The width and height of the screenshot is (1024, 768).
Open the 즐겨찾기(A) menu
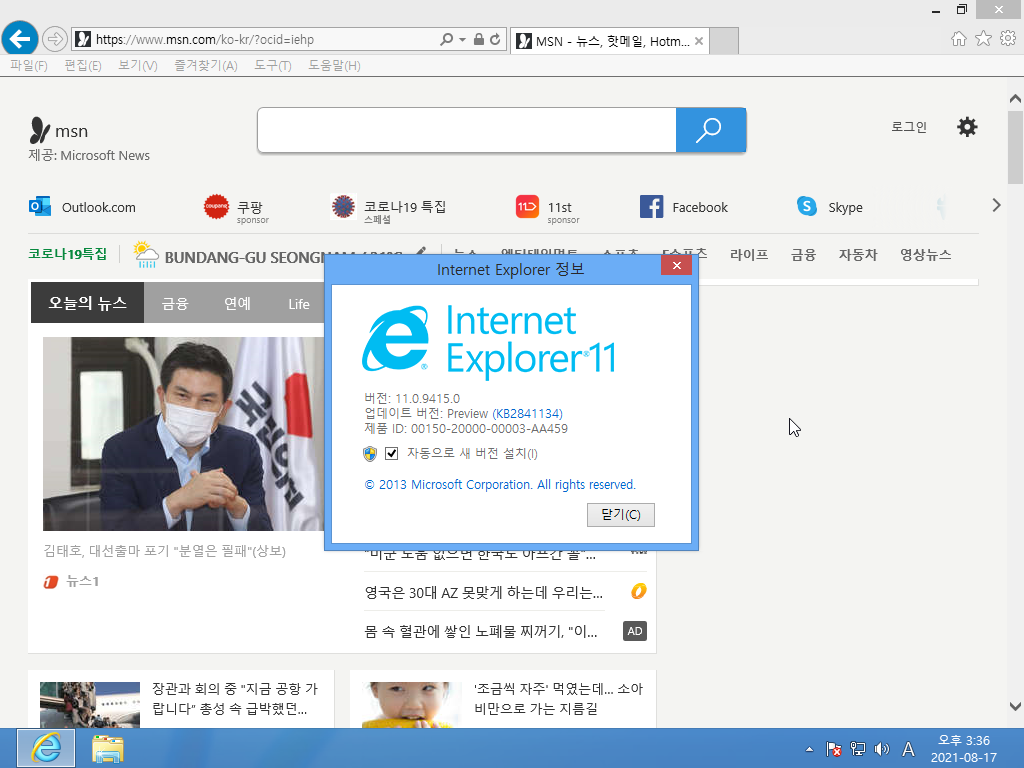pos(206,65)
